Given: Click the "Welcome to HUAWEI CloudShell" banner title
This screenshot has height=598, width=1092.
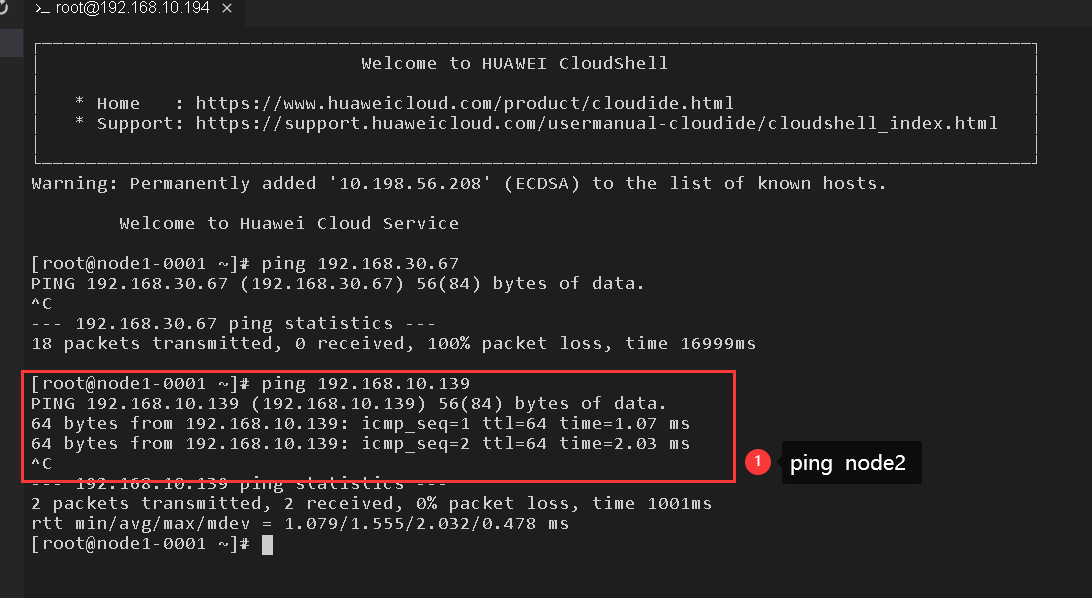Looking at the screenshot, I should 514,63.
